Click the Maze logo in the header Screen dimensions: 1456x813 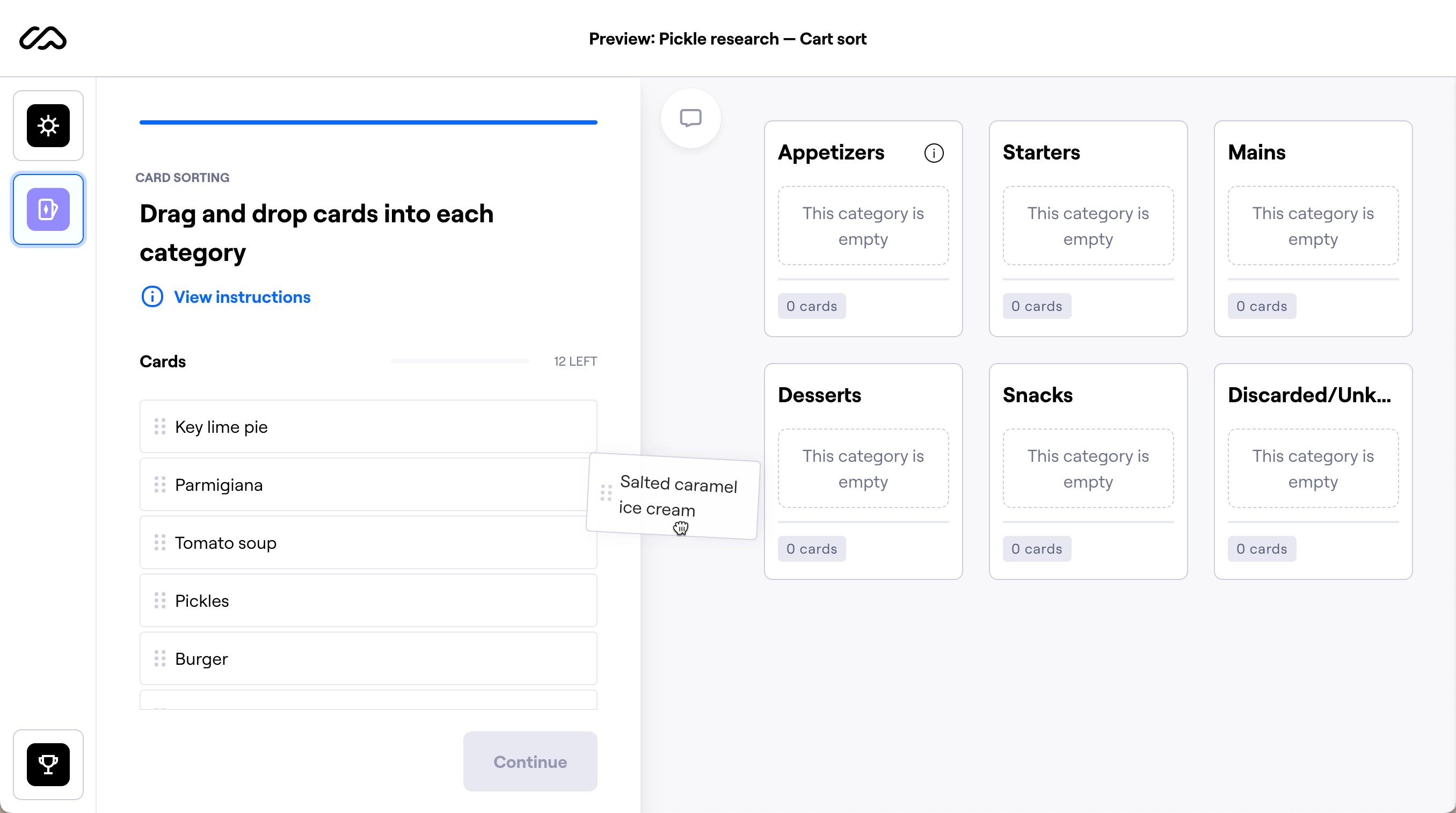pos(43,39)
